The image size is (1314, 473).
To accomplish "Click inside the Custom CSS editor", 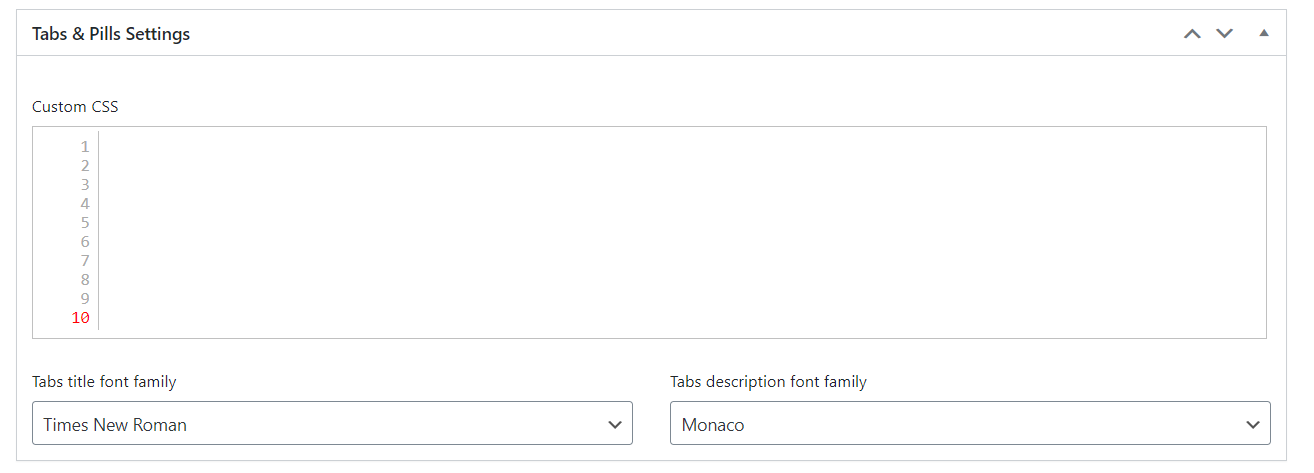I will click(x=682, y=232).
